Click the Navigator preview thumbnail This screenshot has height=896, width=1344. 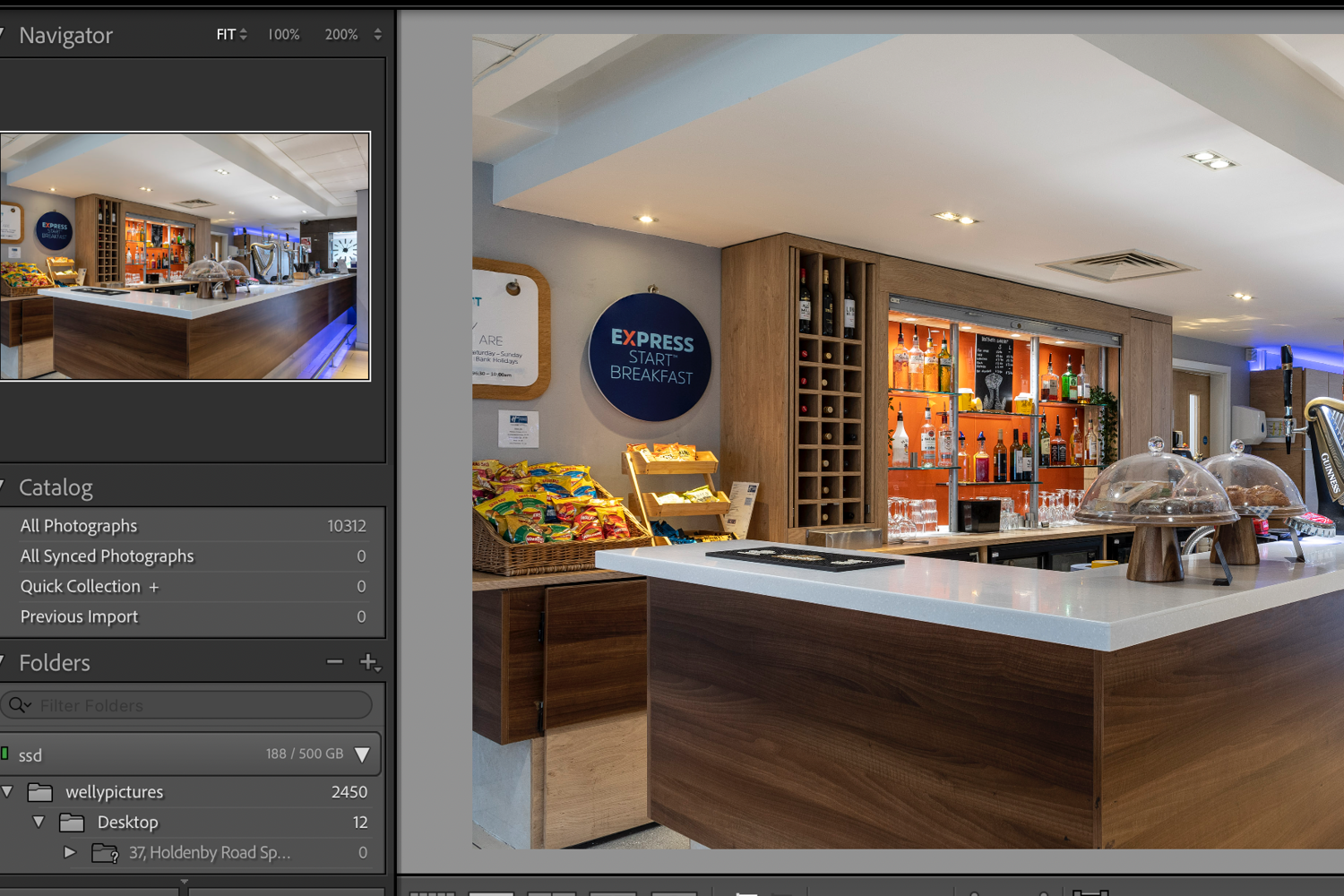point(185,256)
